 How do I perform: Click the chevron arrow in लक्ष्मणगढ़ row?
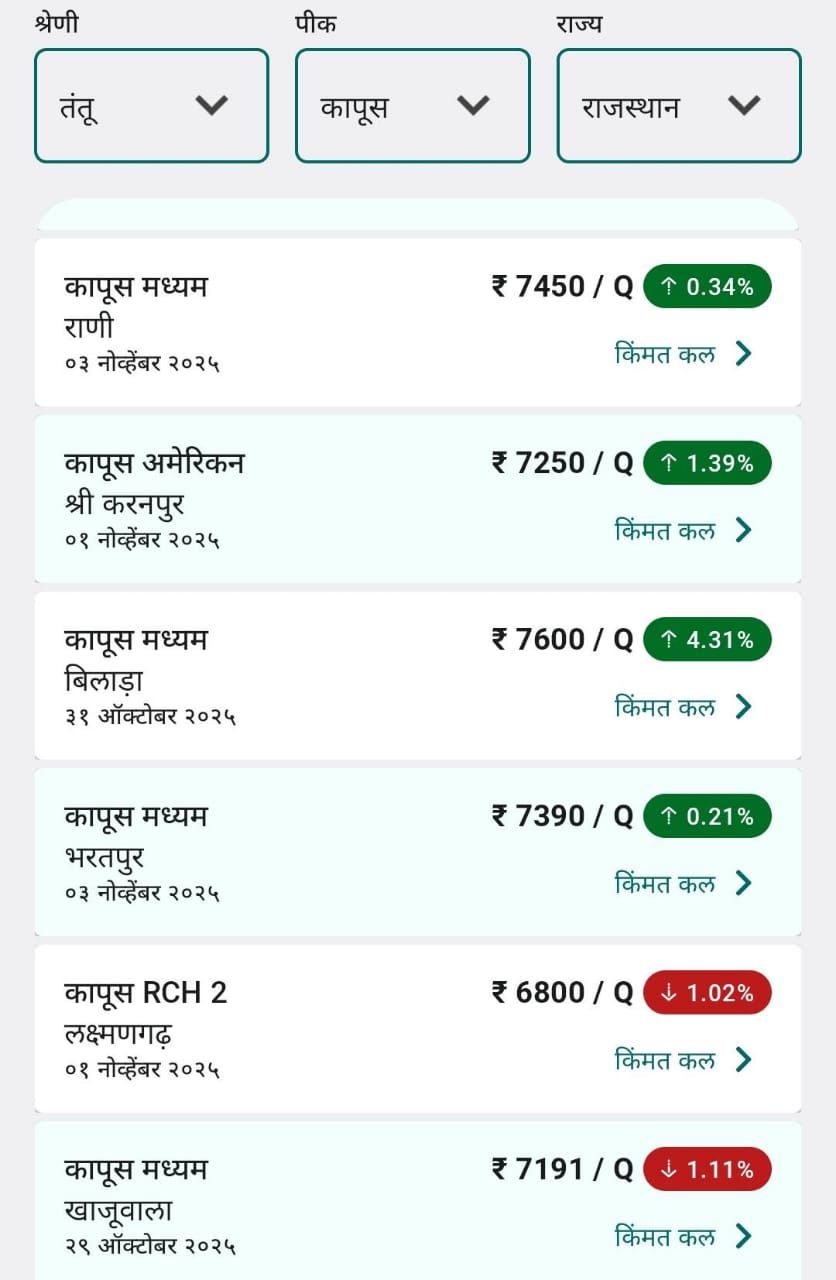[743, 1059]
